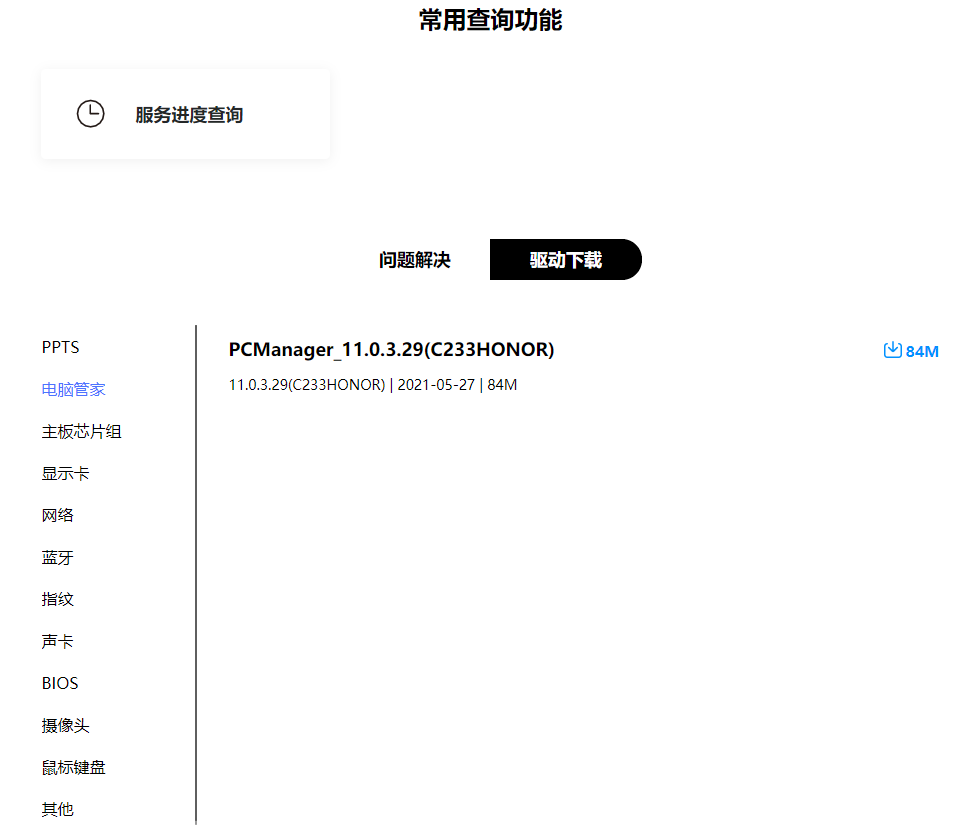Open the 其他 category
Viewport: 979px width, 840px height.
coord(57,809)
